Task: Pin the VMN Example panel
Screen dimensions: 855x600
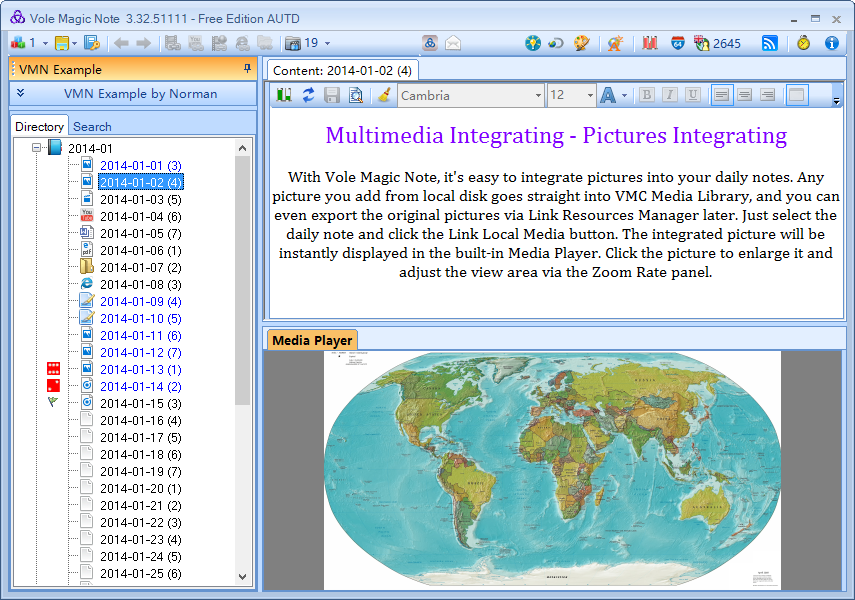Action: point(247,68)
